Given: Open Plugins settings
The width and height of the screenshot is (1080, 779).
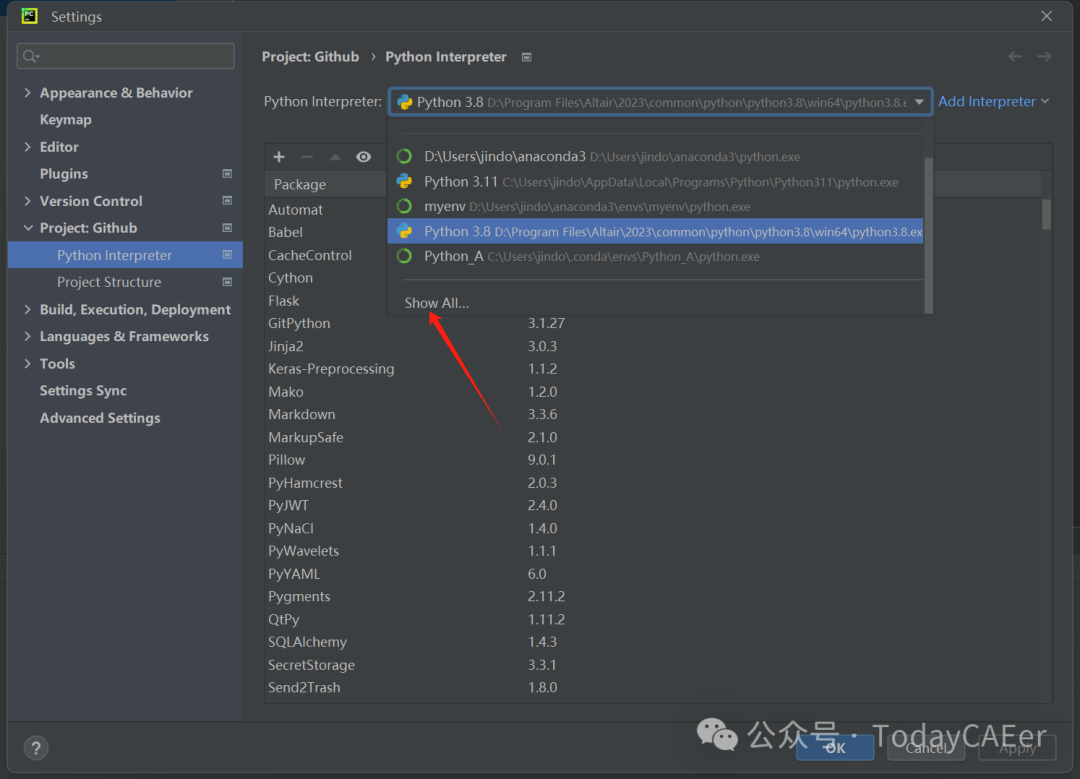Looking at the screenshot, I should (63, 174).
